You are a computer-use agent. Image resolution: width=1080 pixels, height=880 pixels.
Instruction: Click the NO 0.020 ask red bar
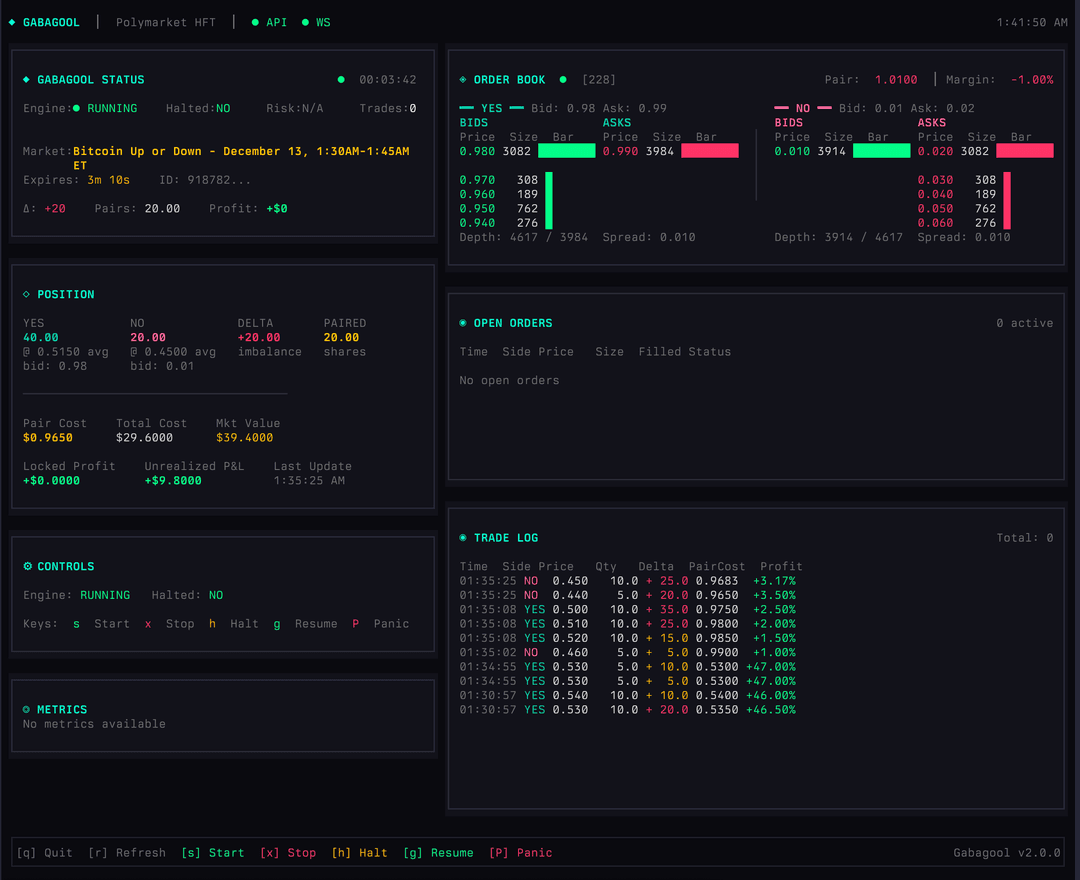pos(1025,151)
